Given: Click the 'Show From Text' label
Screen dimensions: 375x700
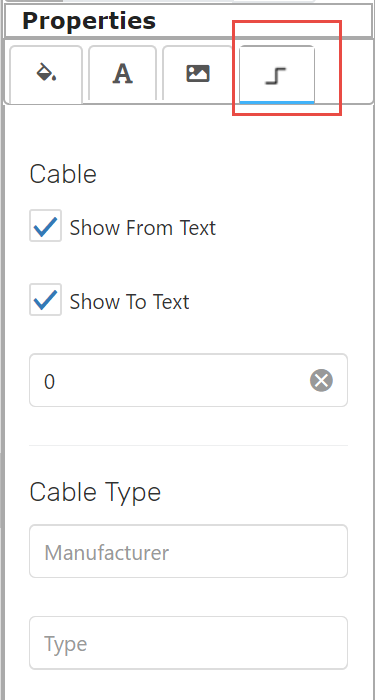Looking at the screenshot, I should coord(142,228).
